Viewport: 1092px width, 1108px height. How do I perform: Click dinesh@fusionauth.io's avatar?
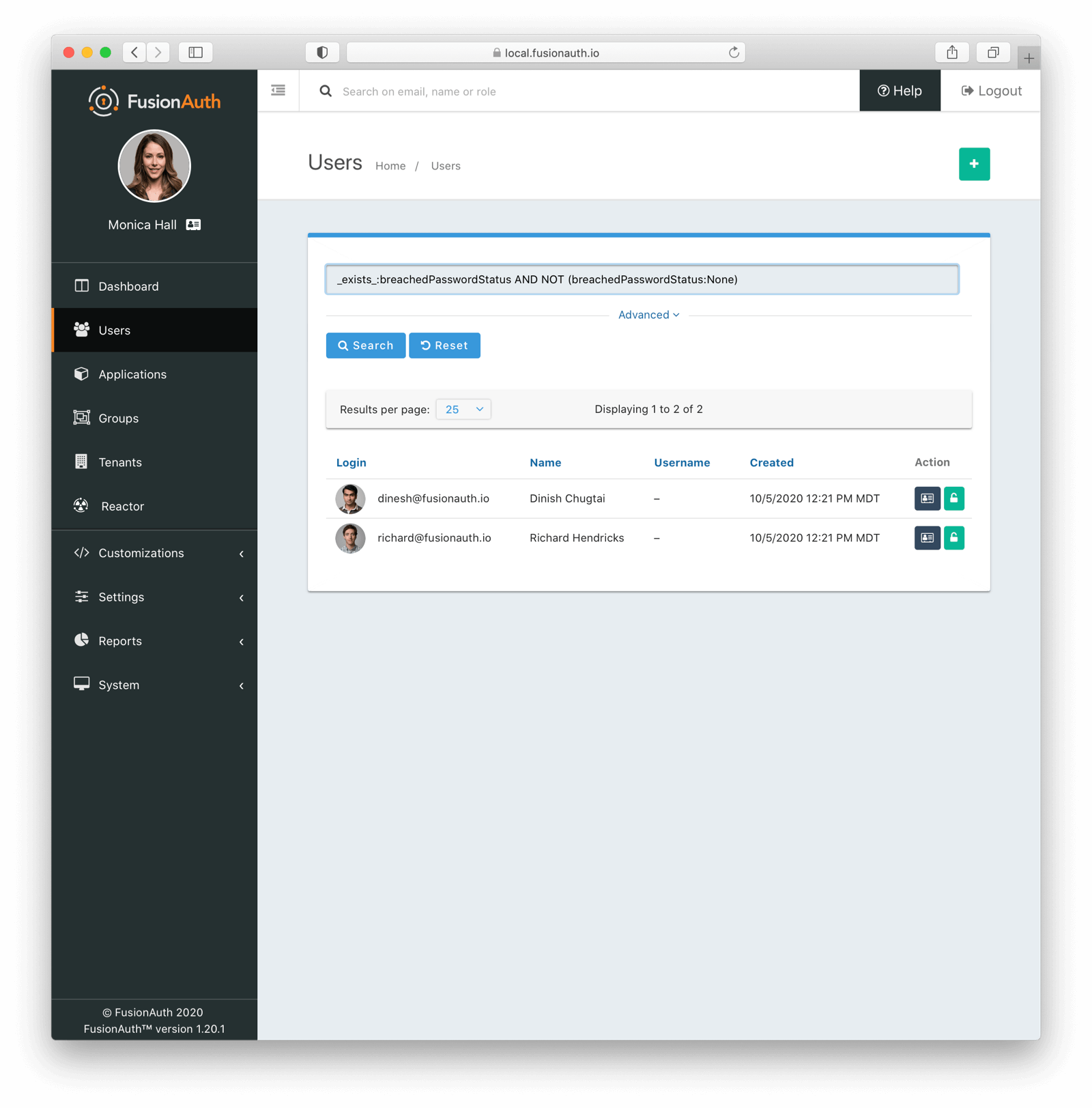[x=350, y=498]
